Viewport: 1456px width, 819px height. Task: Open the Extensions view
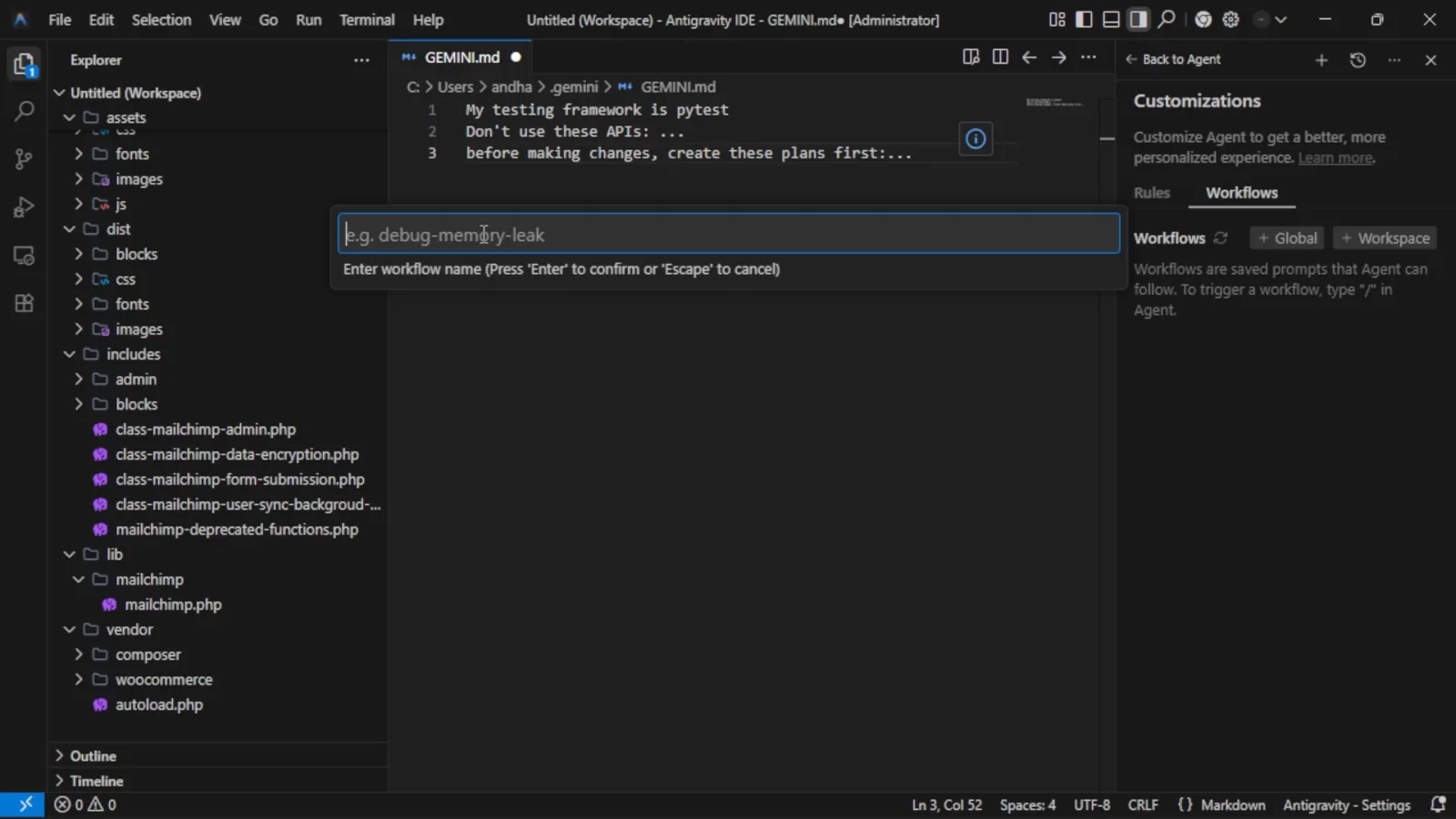coord(24,303)
